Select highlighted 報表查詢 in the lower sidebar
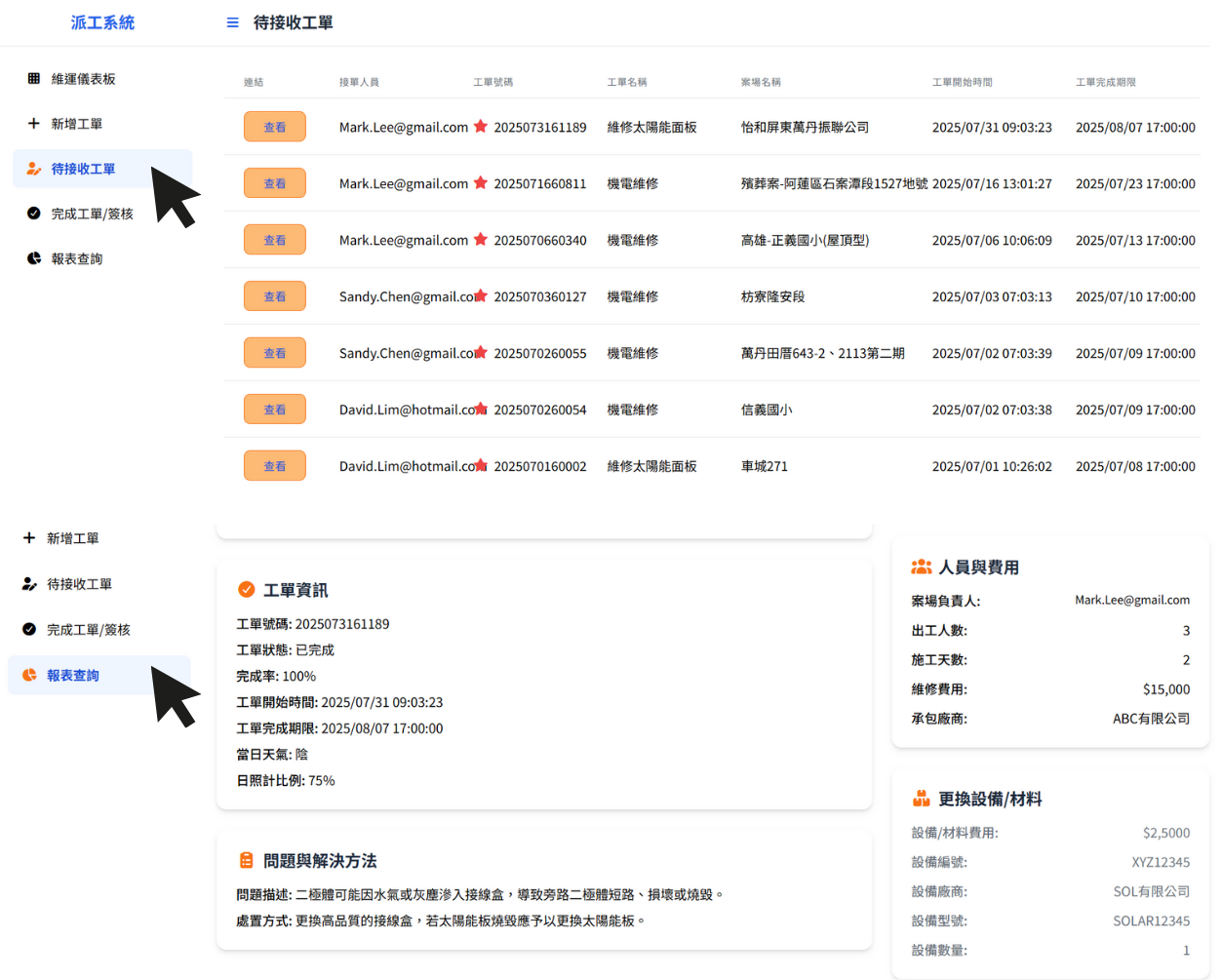The width and height of the screenshot is (1222, 980). pyautogui.click(x=73, y=676)
